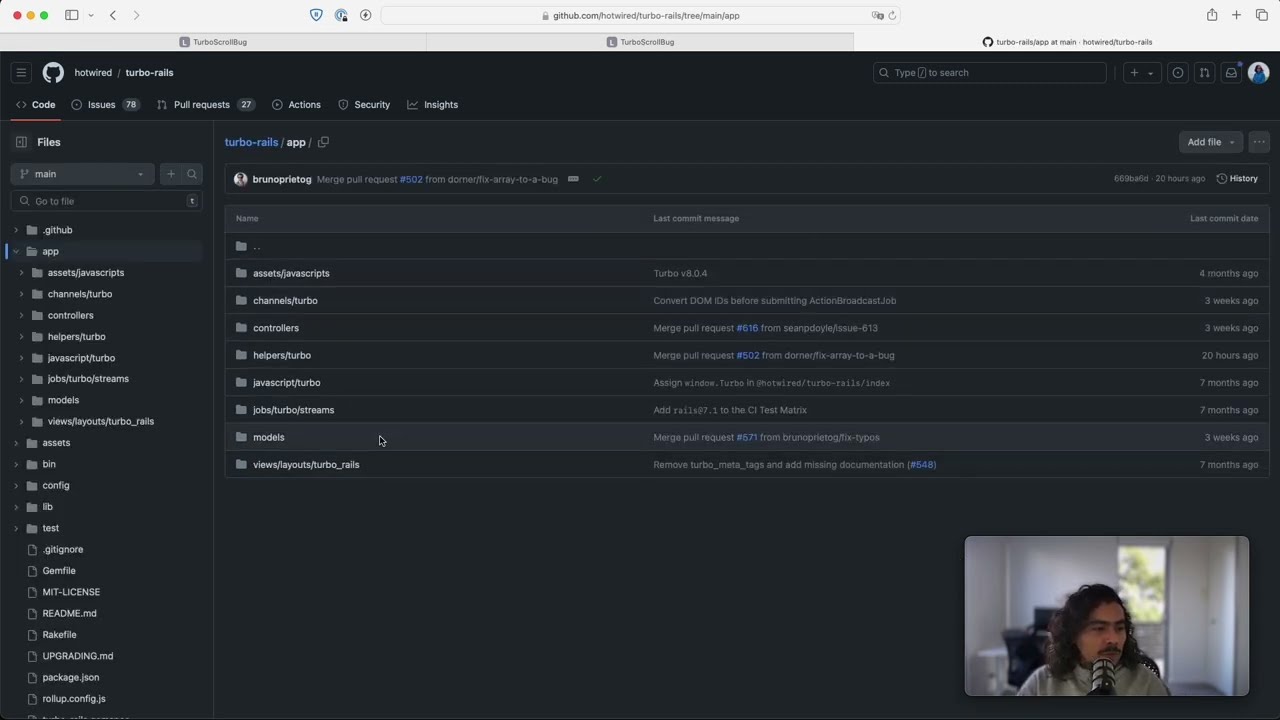Show the commit status check mark details
Screen dimensions: 1280x720
[x=597, y=179]
